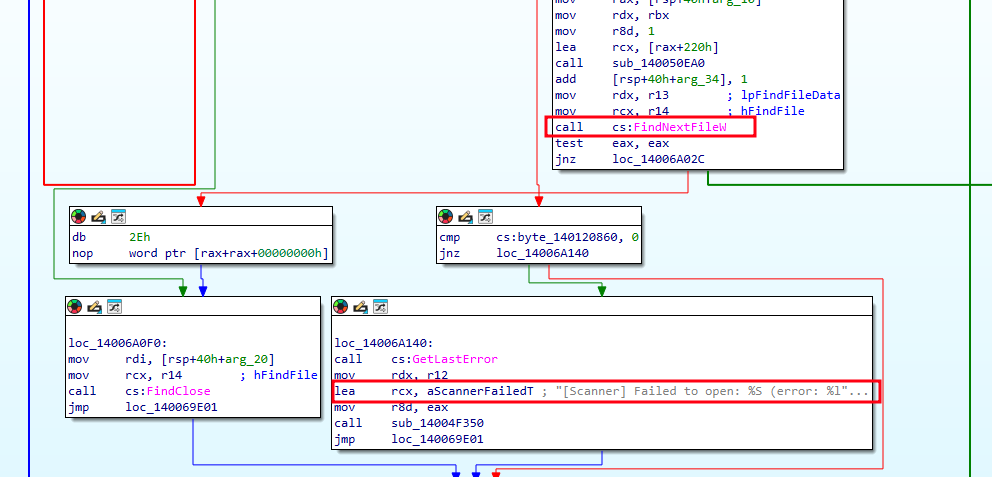This screenshot has width=992, height=477.
Task: Click color palette icon on db 2Eh node
Action: (x=78, y=216)
